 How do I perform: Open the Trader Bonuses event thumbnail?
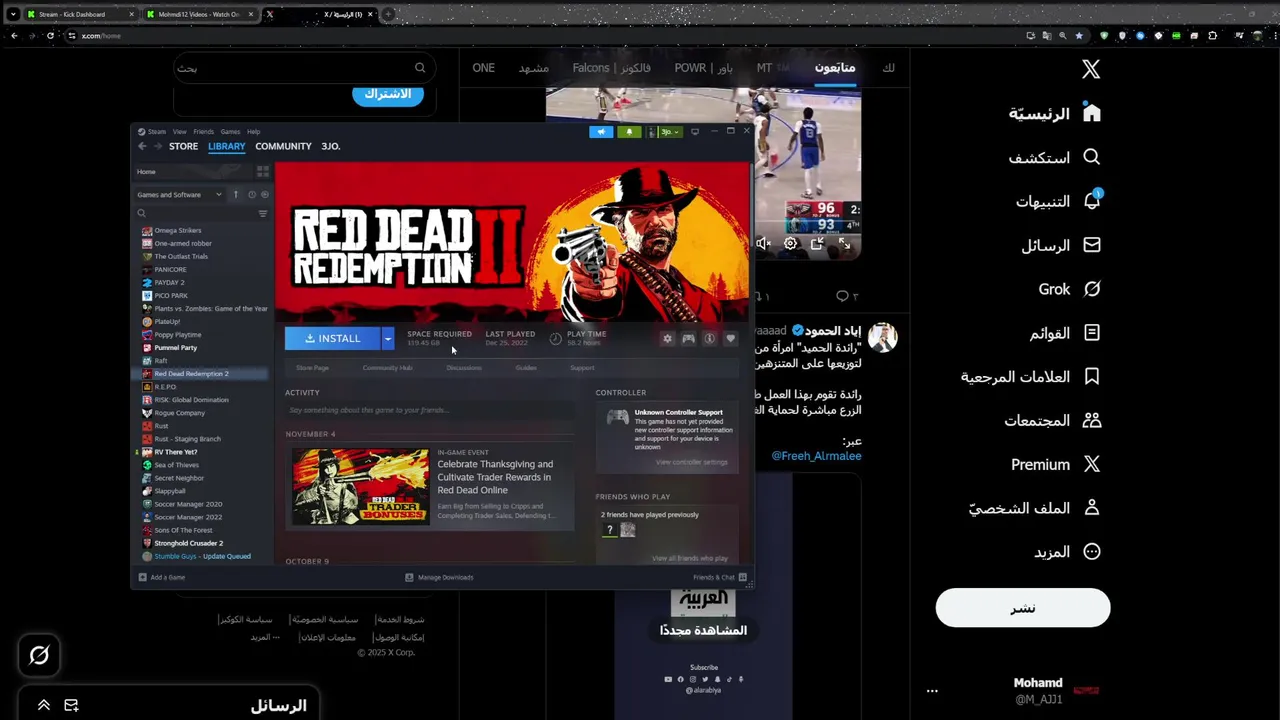coord(360,486)
